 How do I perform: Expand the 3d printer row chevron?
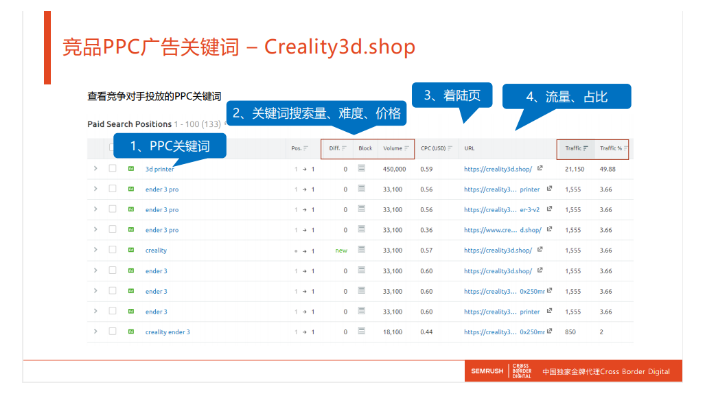pos(95,169)
